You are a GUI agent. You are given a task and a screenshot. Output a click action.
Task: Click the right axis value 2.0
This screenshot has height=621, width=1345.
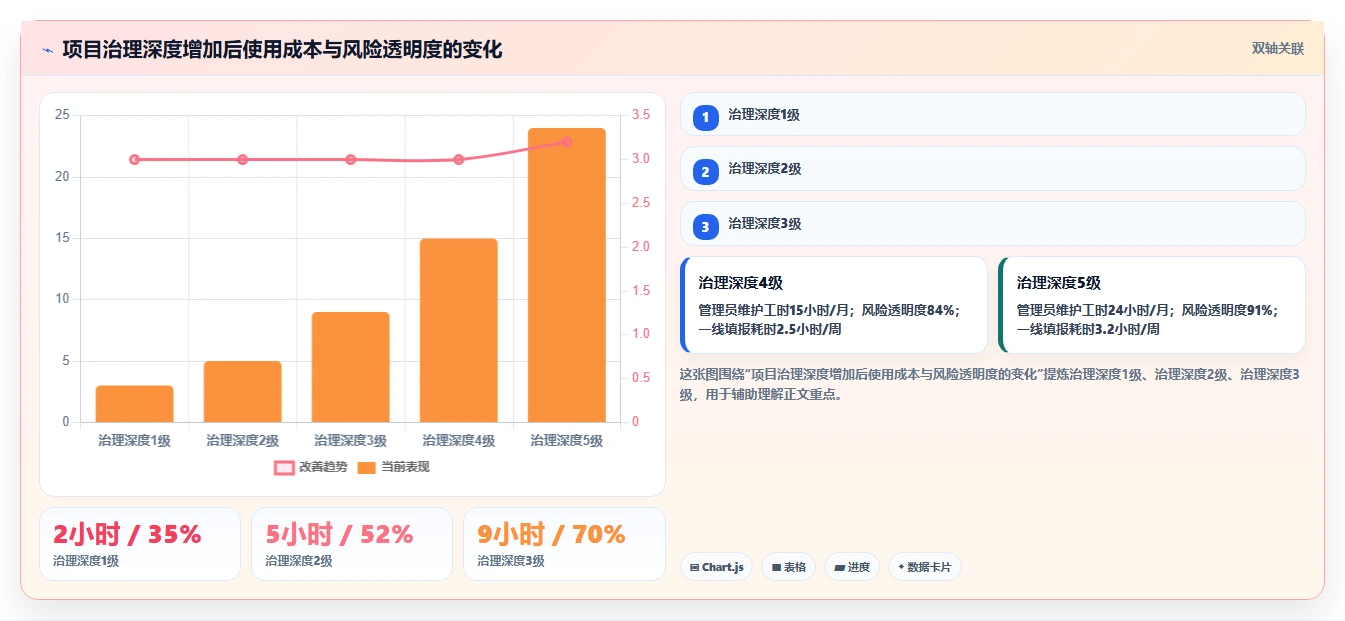coord(641,247)
